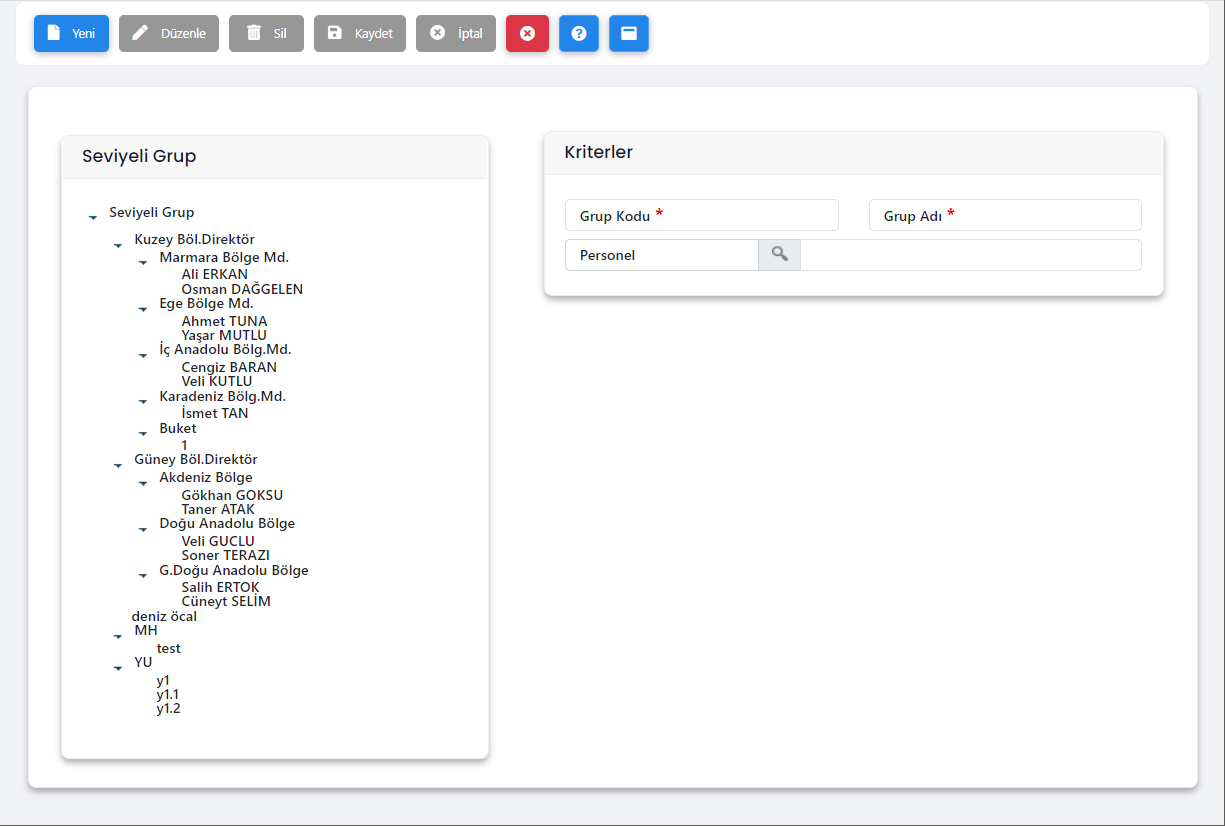
Task: Click the Ege Bölge Md. label
Action: coord(206,303)
